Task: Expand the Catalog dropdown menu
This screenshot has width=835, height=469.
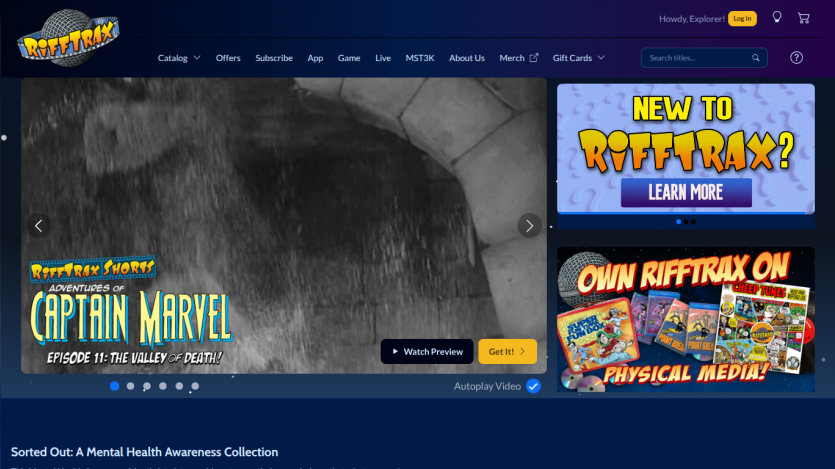Action: click(x=179, y=57)
